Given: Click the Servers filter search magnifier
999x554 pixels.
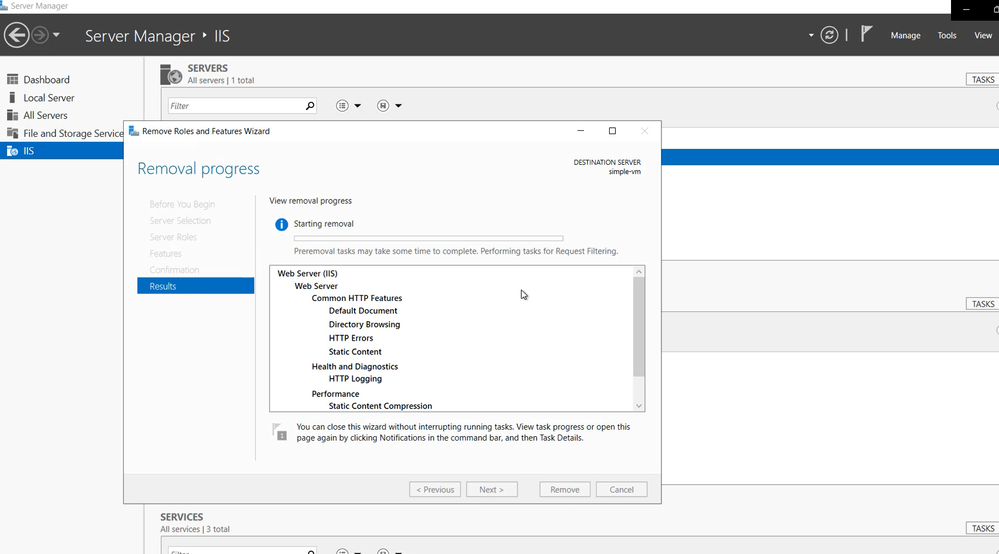Looking at the screenshot, I should 310,106.
